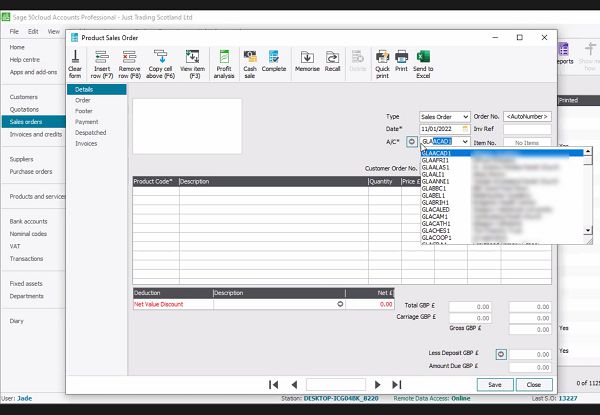The height and width of the screenshot is (415, 600).
Task: Click the record number box in navigation bar
Action: tap(336, 384)
